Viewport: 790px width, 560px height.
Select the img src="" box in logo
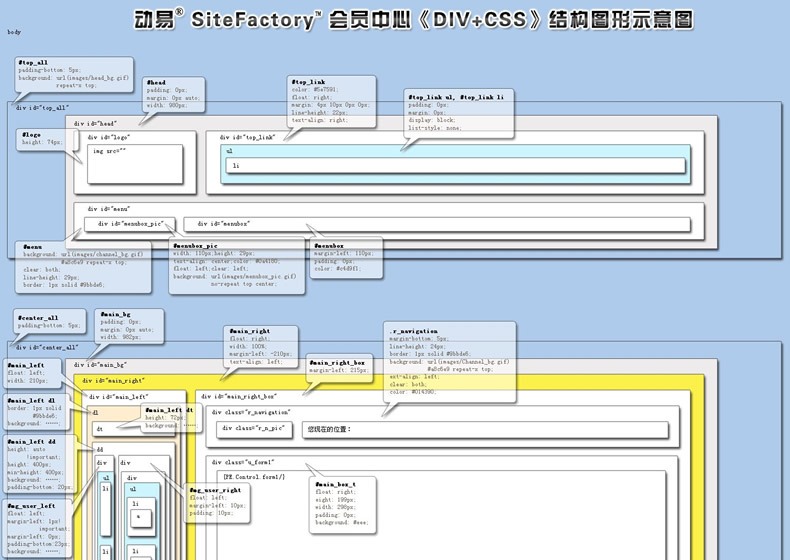coord(135,164)
